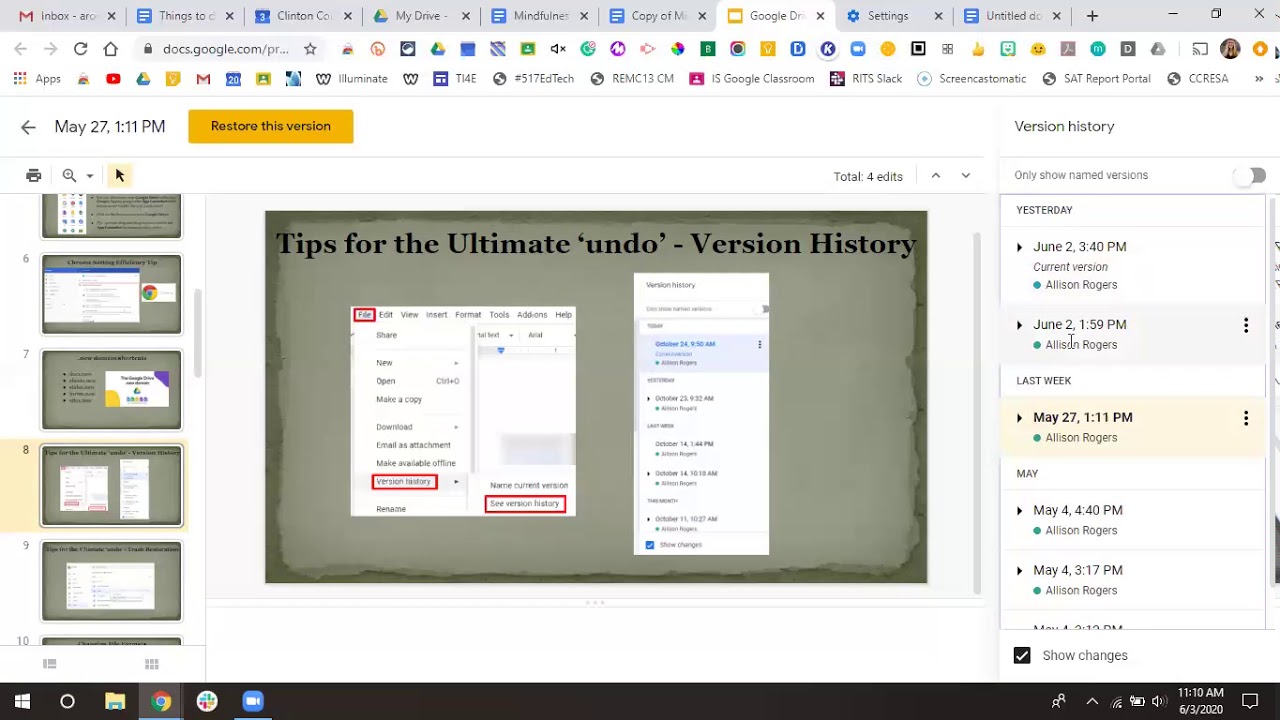Image resolution: width=1280 pixels, height=720 pixels.
Task: Switch to filmstrip view icon
Action: coord(50,664)
